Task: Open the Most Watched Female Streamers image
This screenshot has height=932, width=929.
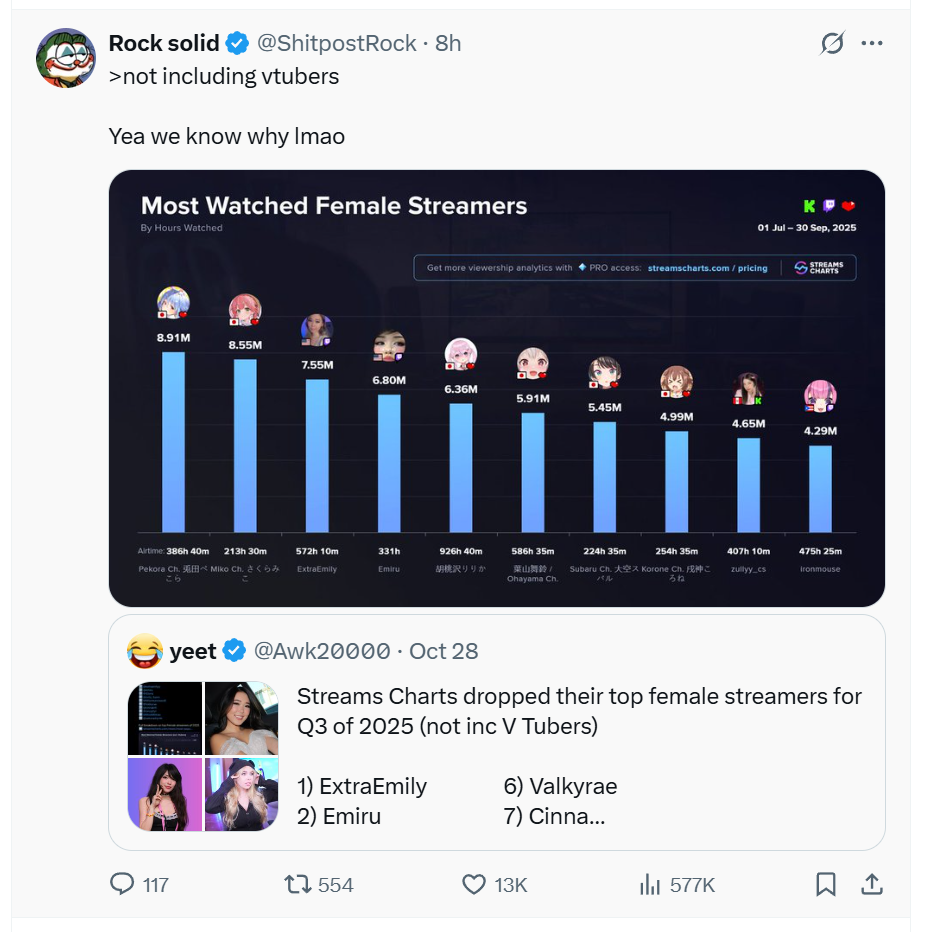Action: 497,388
